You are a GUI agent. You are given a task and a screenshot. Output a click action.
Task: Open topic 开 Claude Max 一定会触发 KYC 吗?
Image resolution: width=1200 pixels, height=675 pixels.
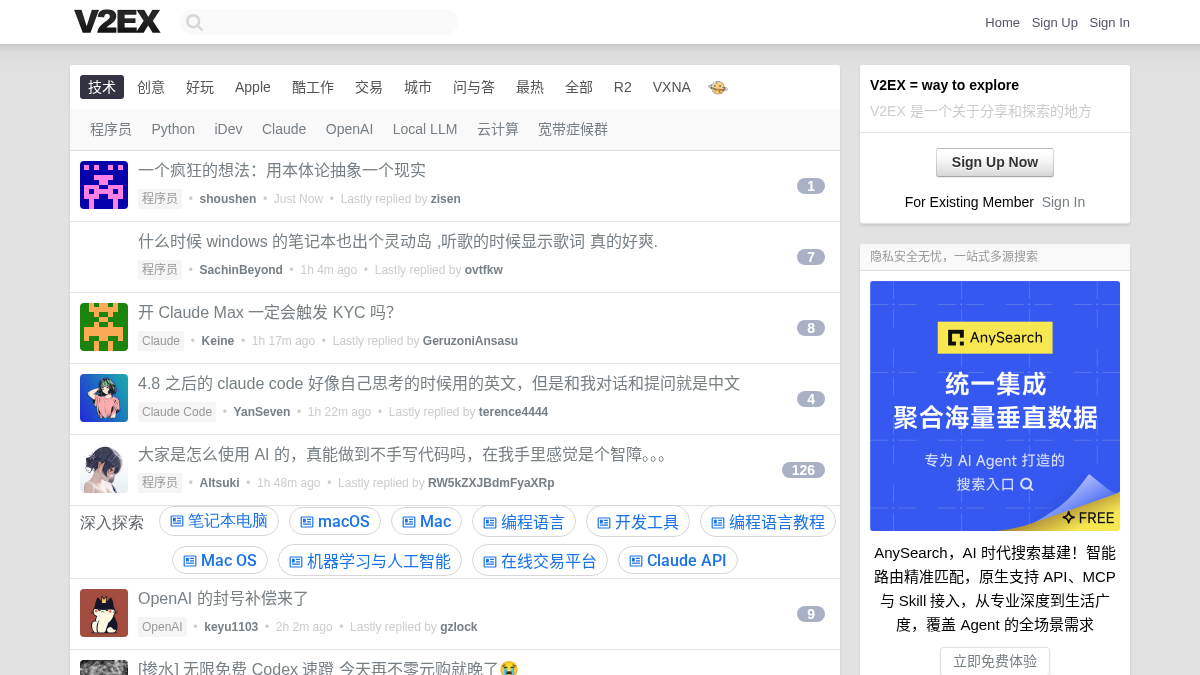(266, 313)
